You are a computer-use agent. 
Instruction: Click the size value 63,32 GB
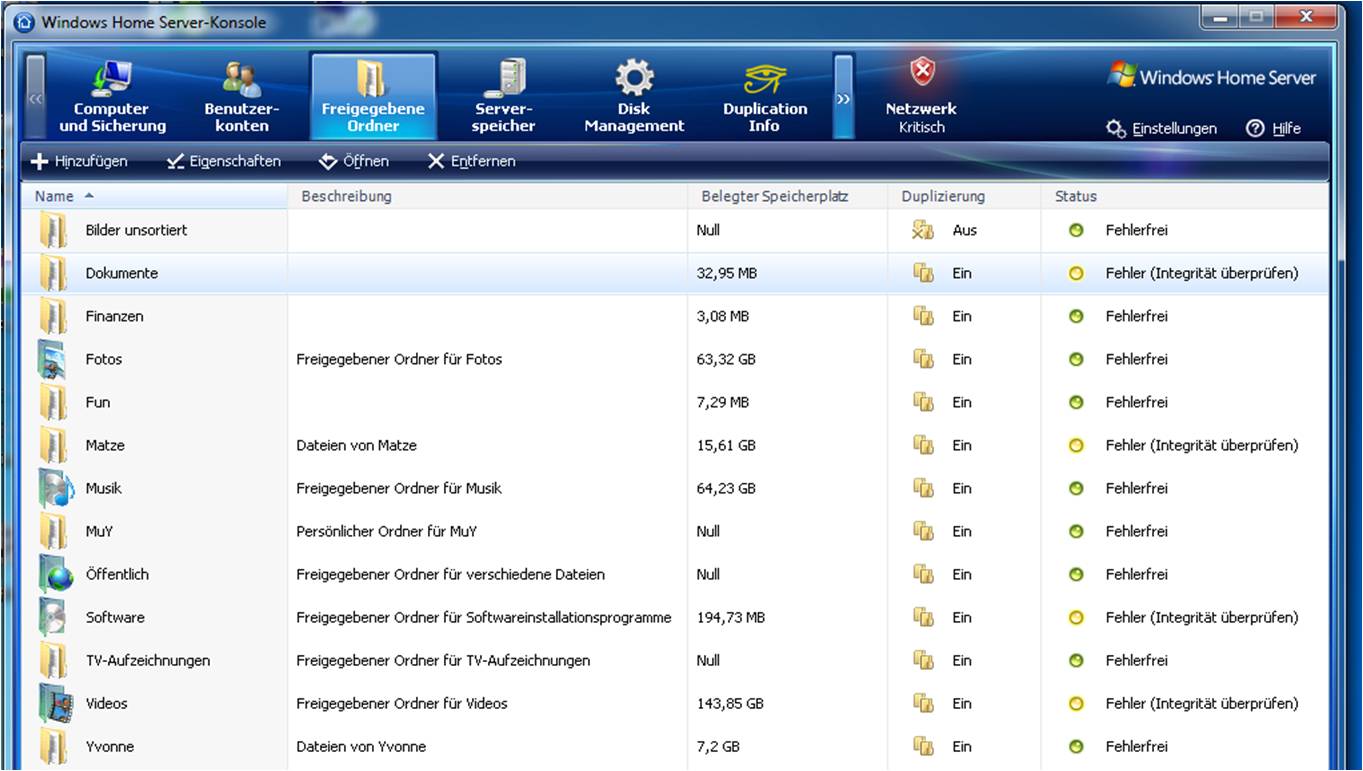click(x=726, y=359)
